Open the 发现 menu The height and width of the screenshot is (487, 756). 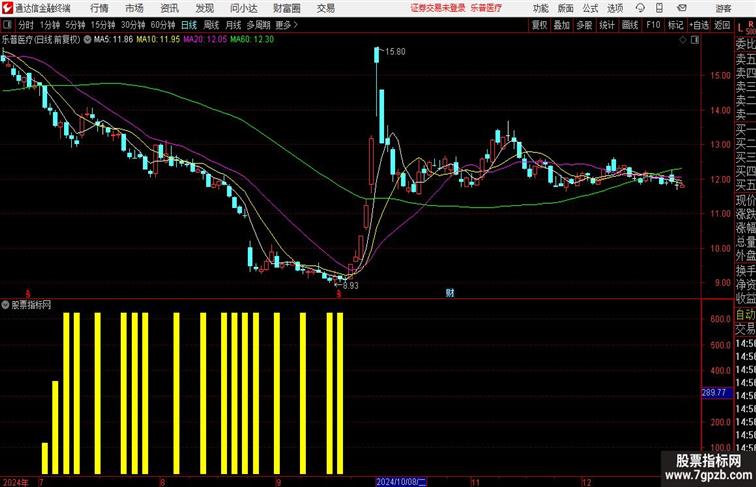pyautogui.click(x=204, y=8)
